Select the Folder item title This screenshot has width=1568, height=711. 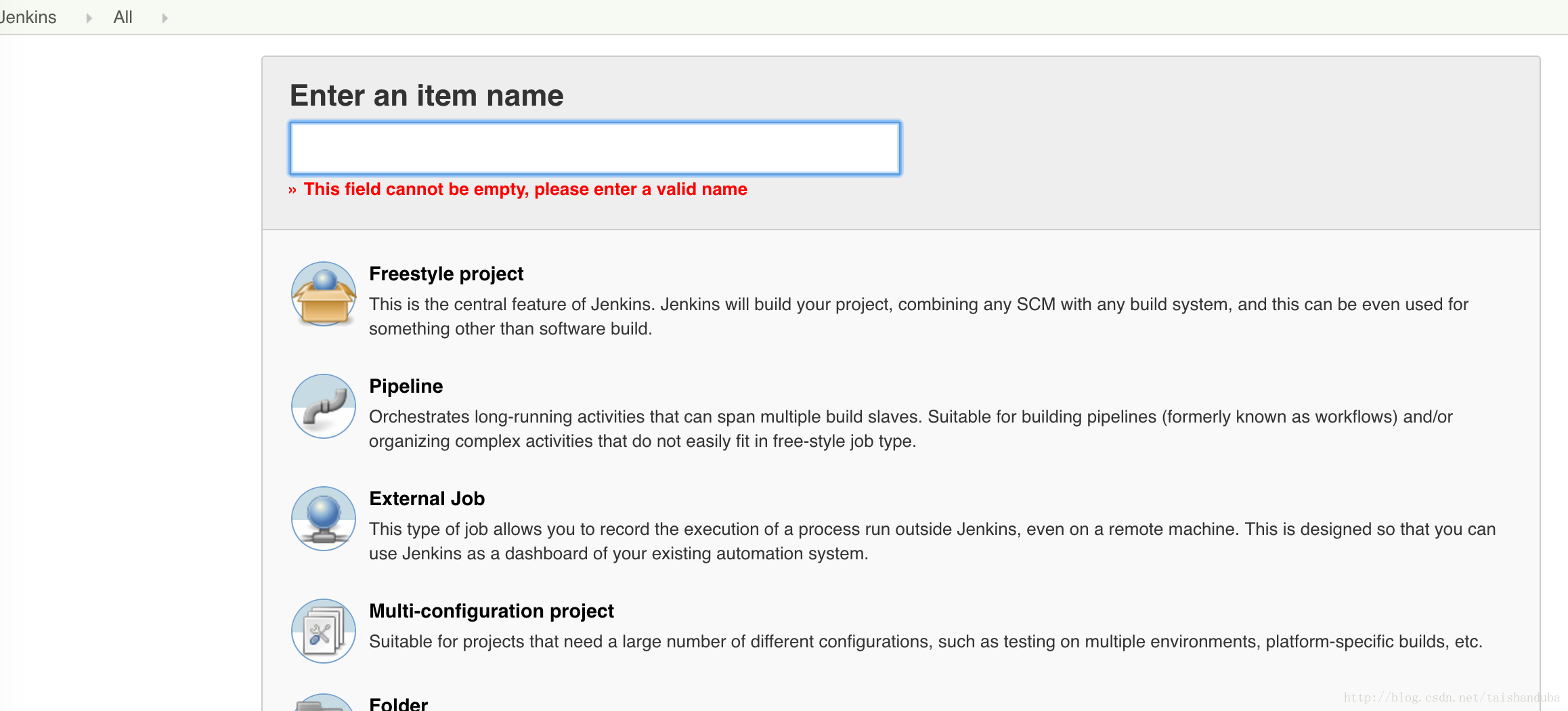398,704
